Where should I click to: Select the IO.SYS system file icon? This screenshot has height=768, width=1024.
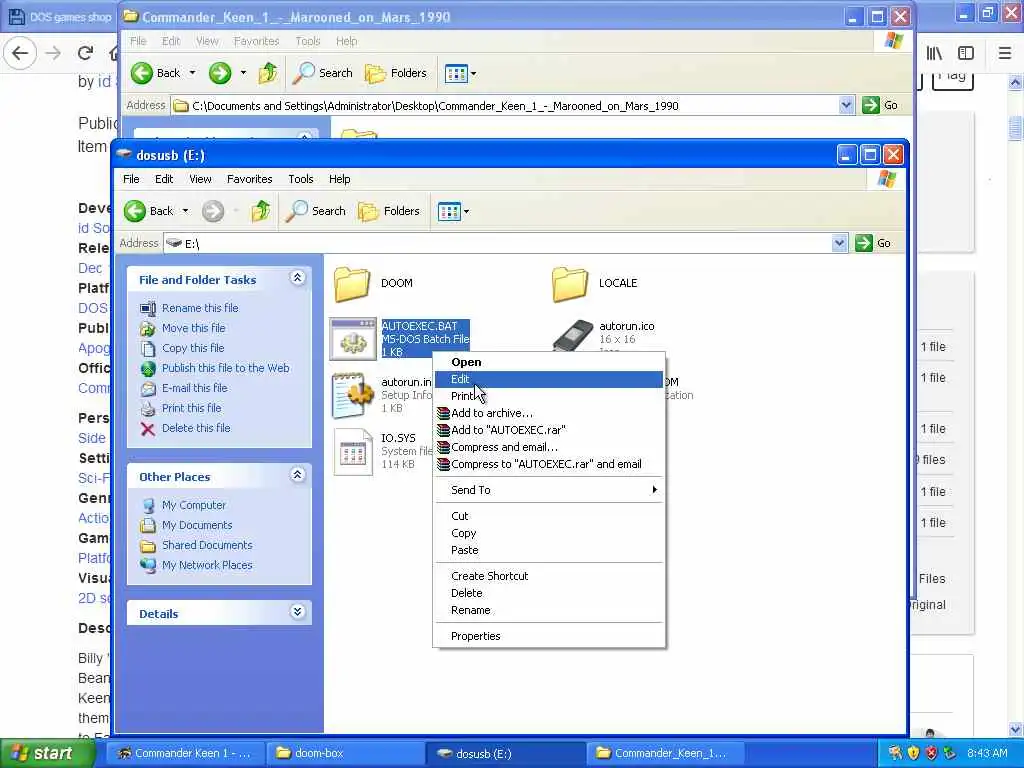353,451
